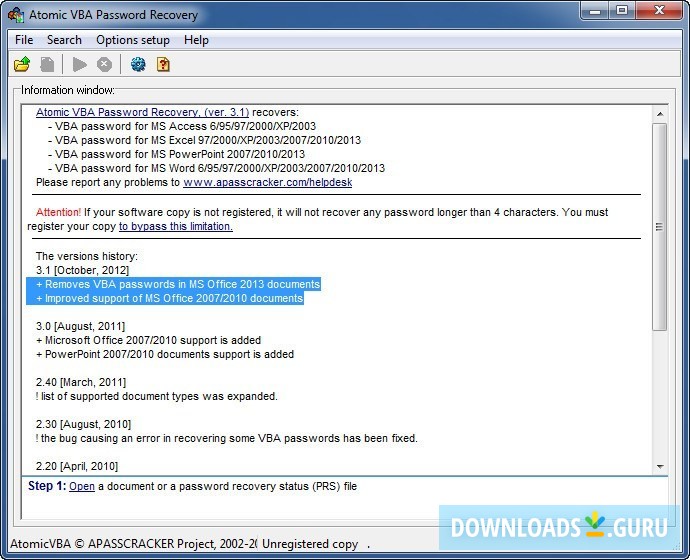Click the AtomicVBA copyright status bar text

(x=134, y=544)
